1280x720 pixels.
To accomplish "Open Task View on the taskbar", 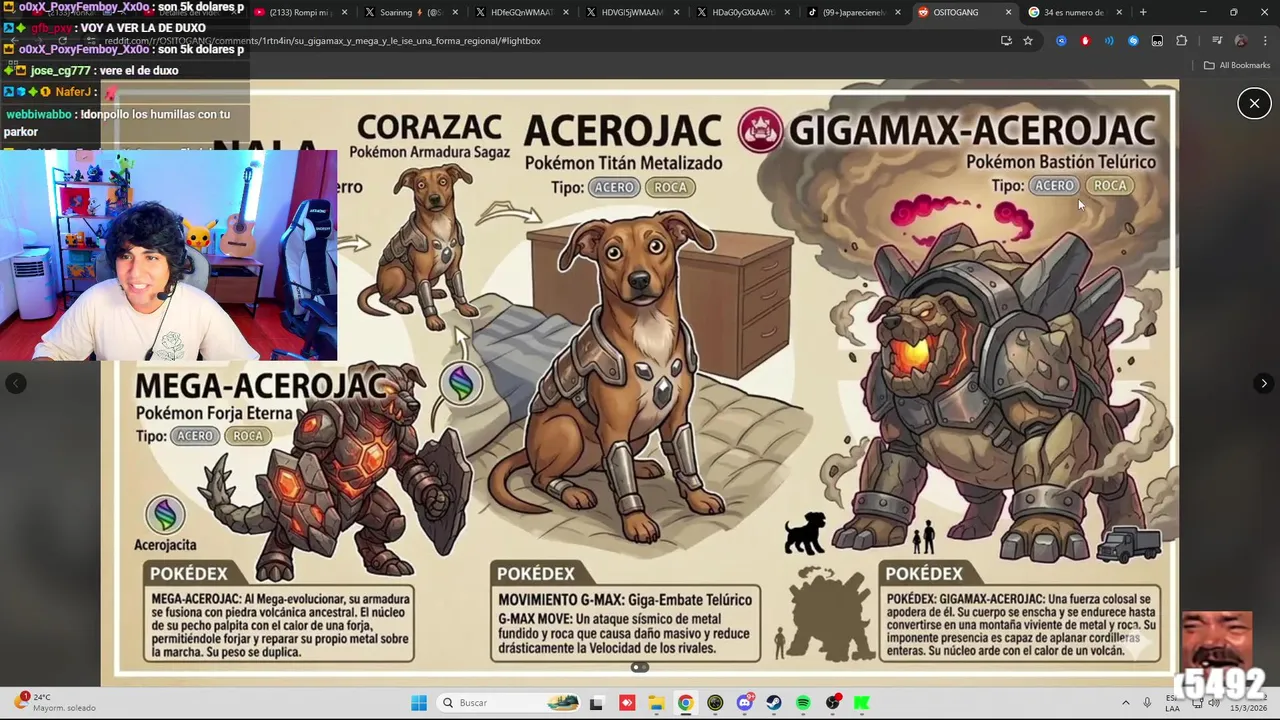I will pyautogui.click(x=597, y=703).
